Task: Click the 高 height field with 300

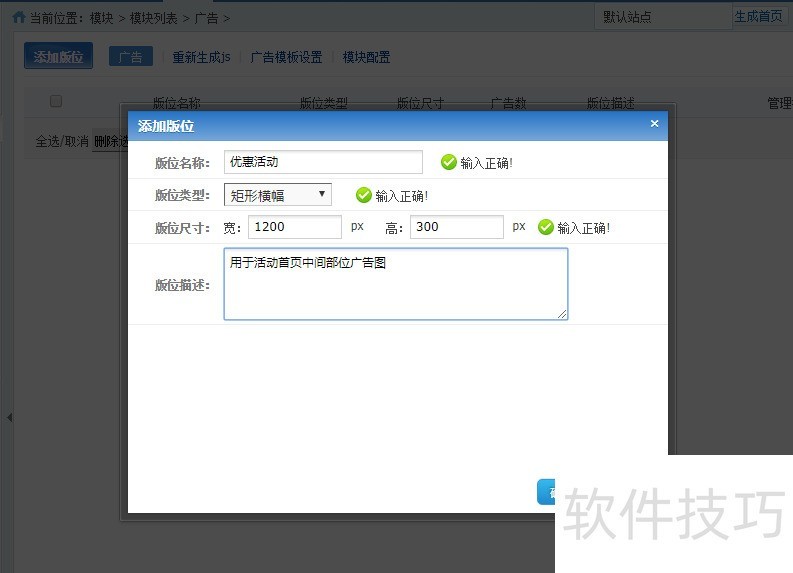Action: point(457,227)
